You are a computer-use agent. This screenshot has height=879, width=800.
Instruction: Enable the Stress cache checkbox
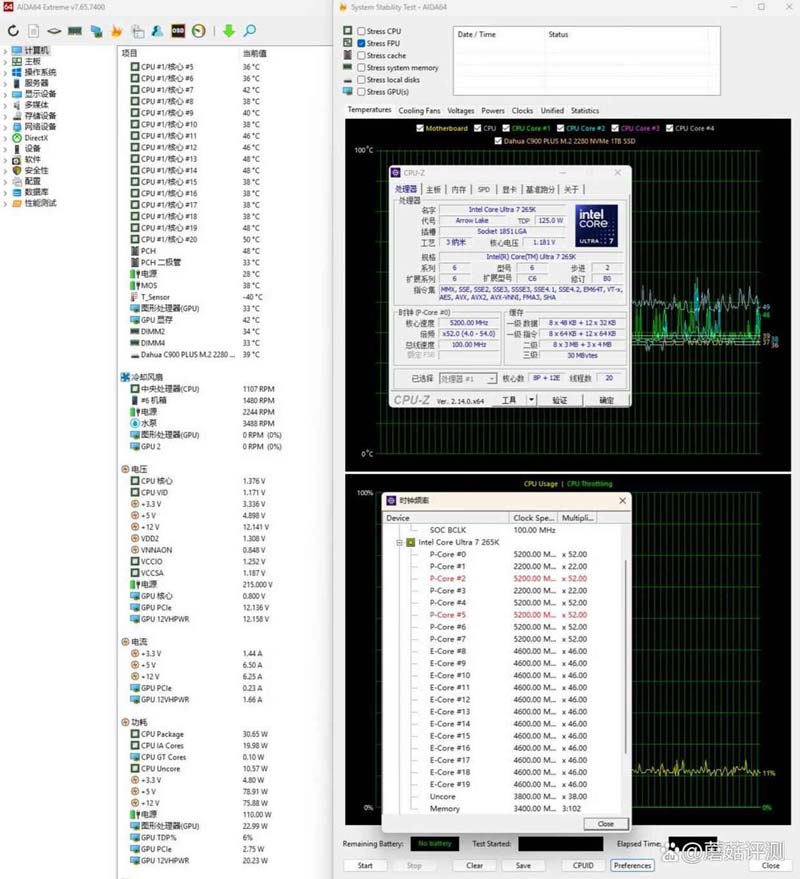coord(362,55)
